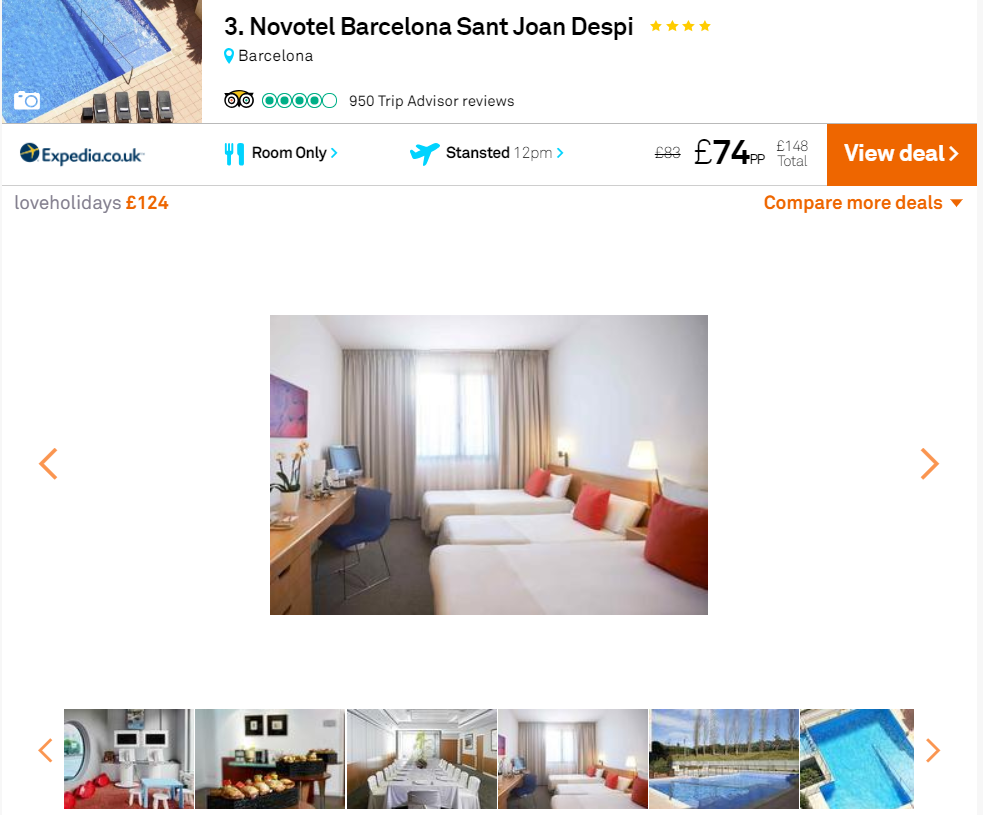Screen dimensions: 983x815
Task: Expand Compare more deals
Action: (x=863, y=202)
